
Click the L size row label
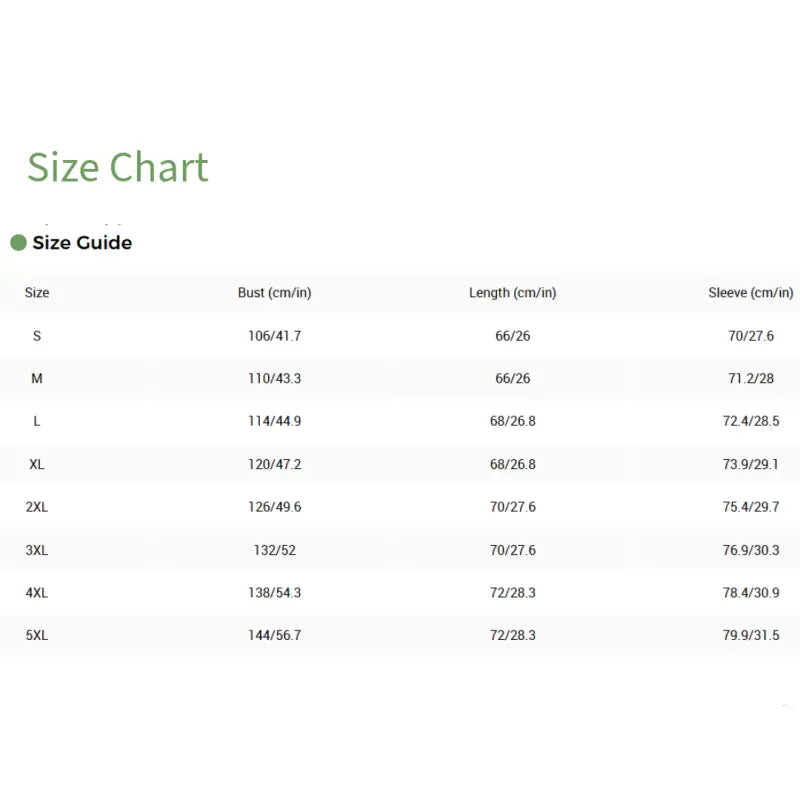(x=37, y=421)
